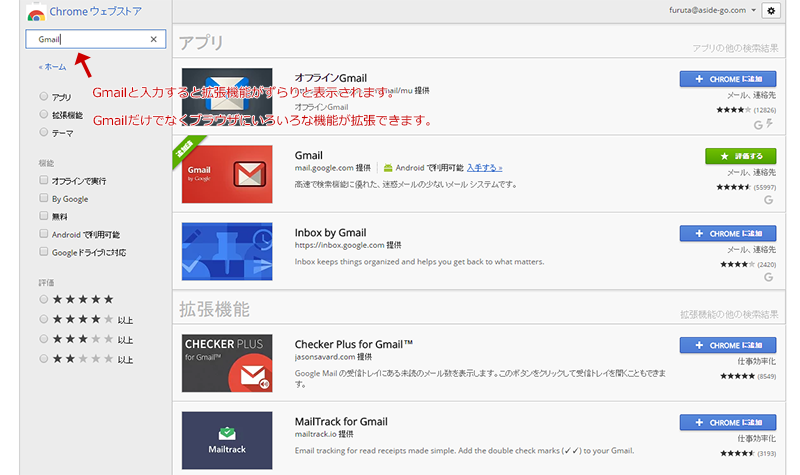The image size is (800, 475).
Task: Select the five-star rating filter
Action: click(44, 299)
